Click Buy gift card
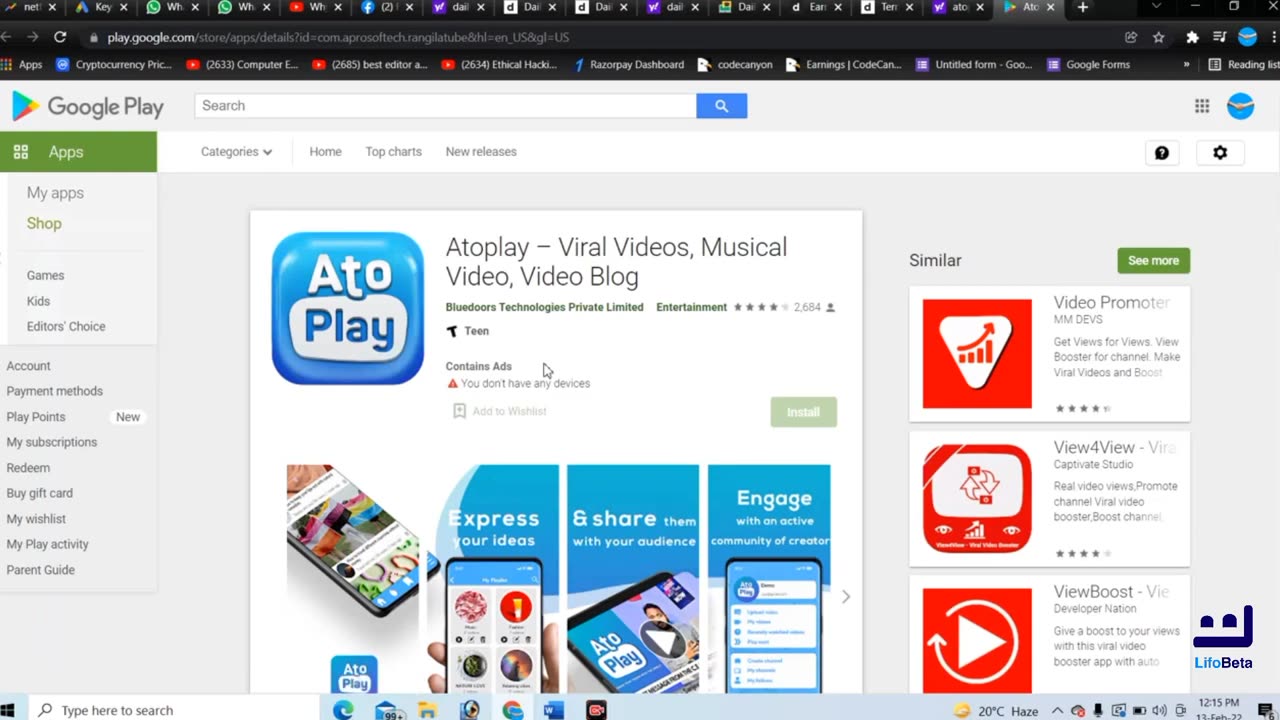 [x=40, y=493]
